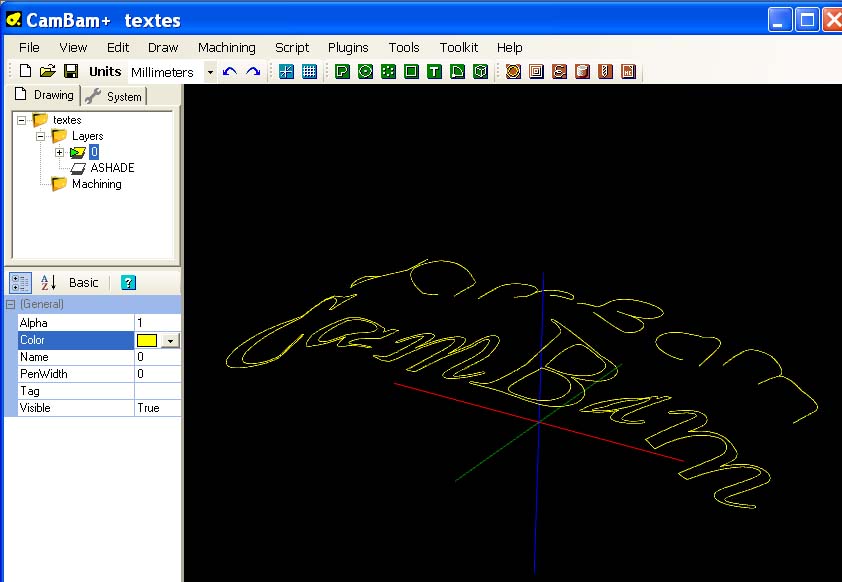Open the Edit menu
842x582 pixels.
point(118,48)
